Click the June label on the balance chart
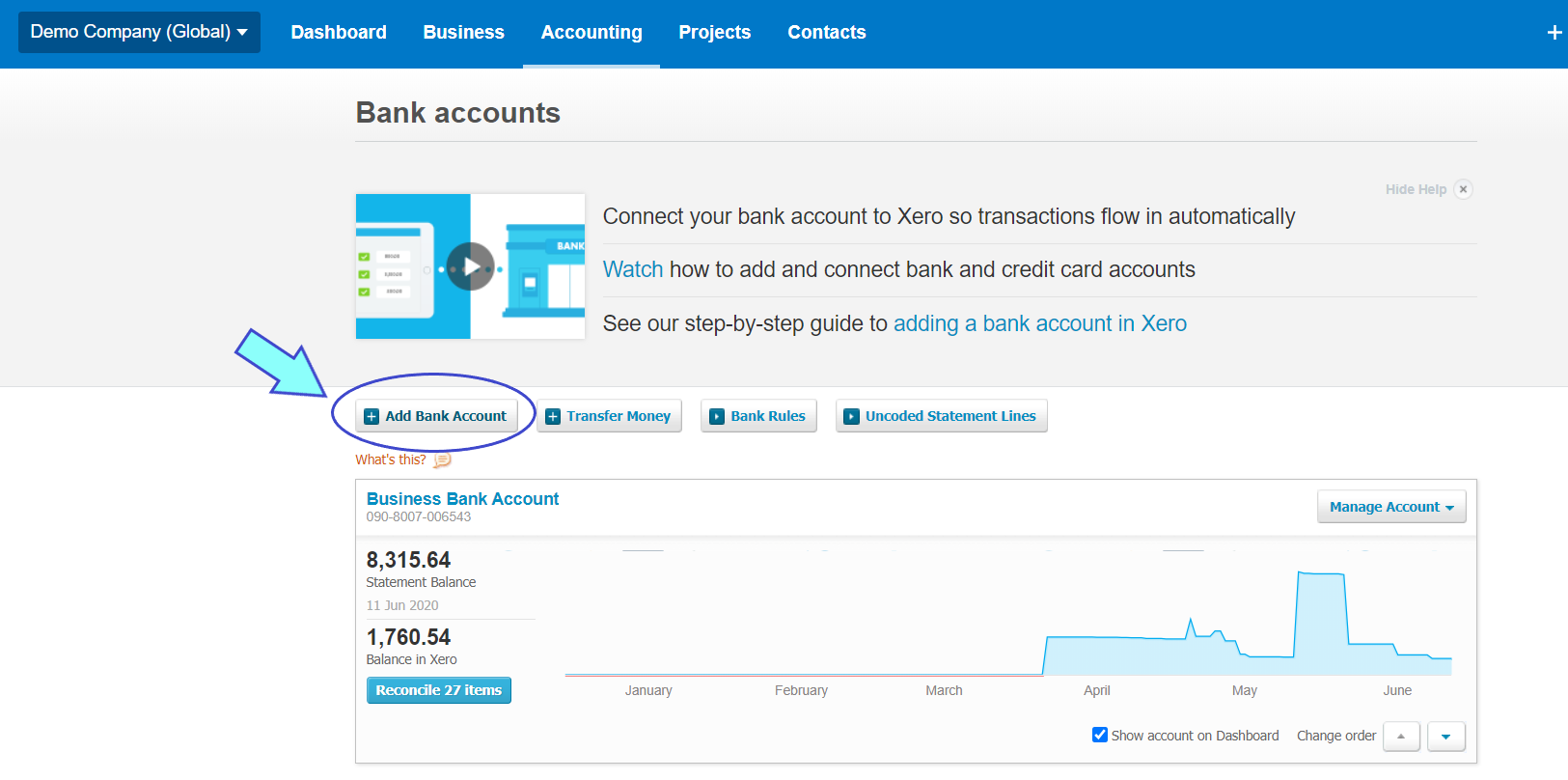Viewport: 1568px width, 780px height. pyautogui.click(x=1397, y=690)
